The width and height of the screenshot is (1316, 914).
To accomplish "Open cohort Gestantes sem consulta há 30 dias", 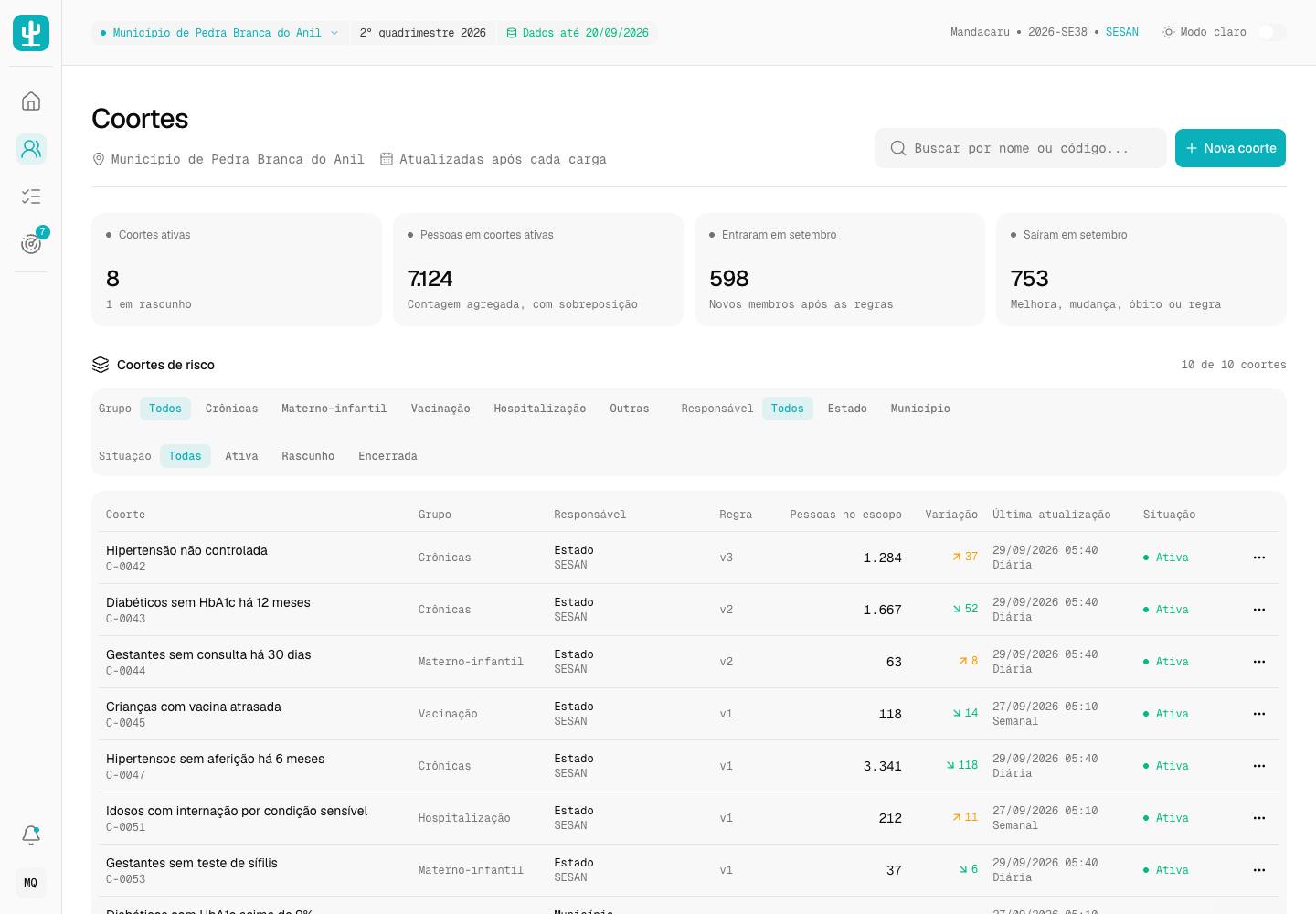I will pos(208,654).
